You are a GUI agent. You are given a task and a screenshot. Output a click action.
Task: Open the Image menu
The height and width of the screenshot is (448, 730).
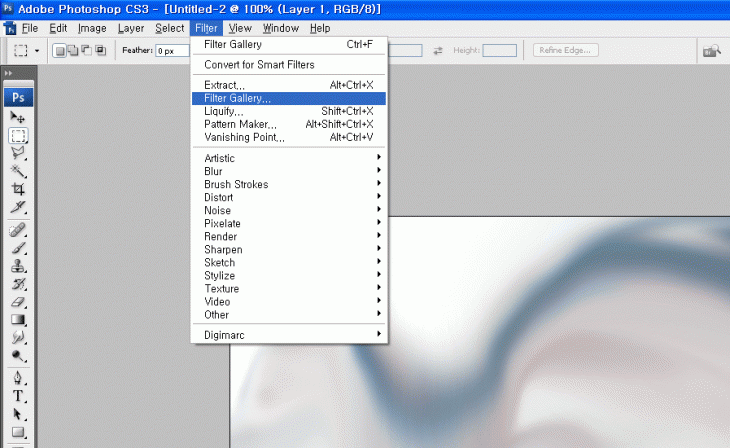click(92, 28)
